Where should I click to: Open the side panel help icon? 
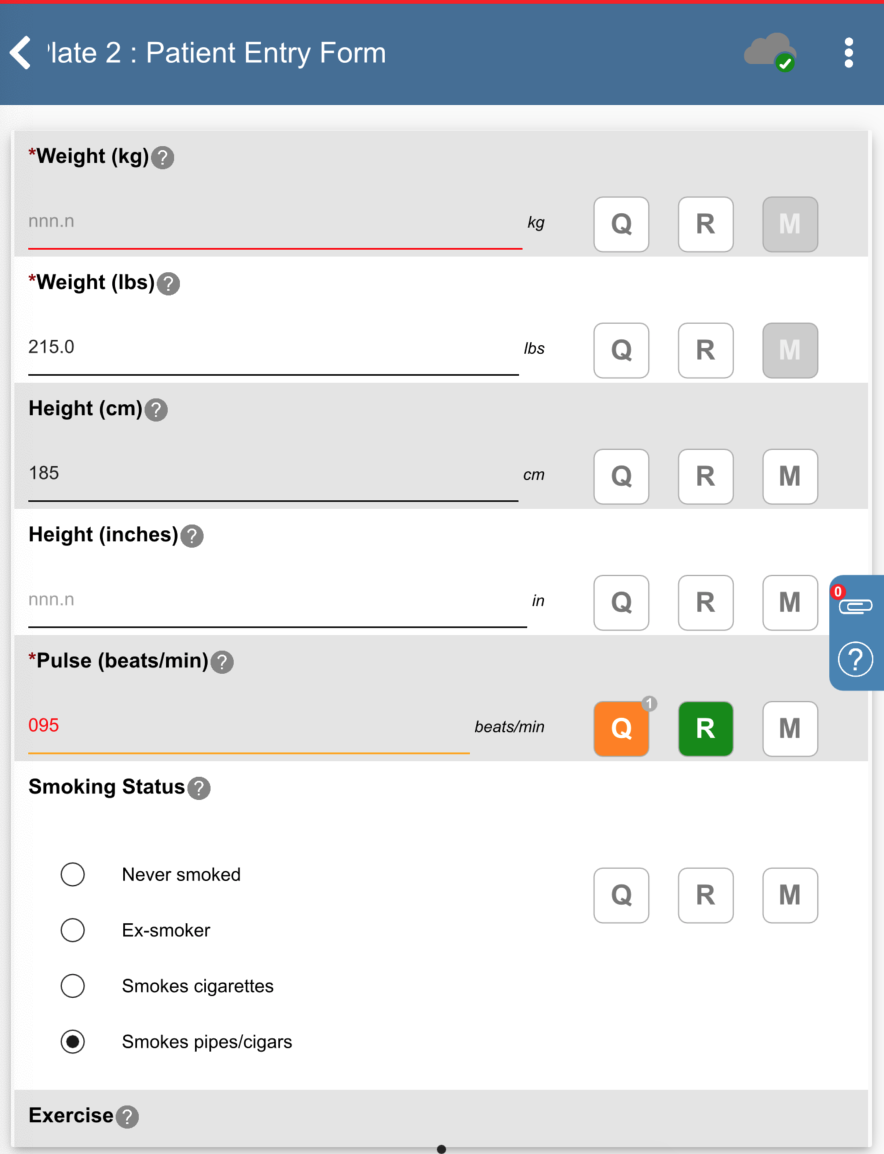[855, 659]
